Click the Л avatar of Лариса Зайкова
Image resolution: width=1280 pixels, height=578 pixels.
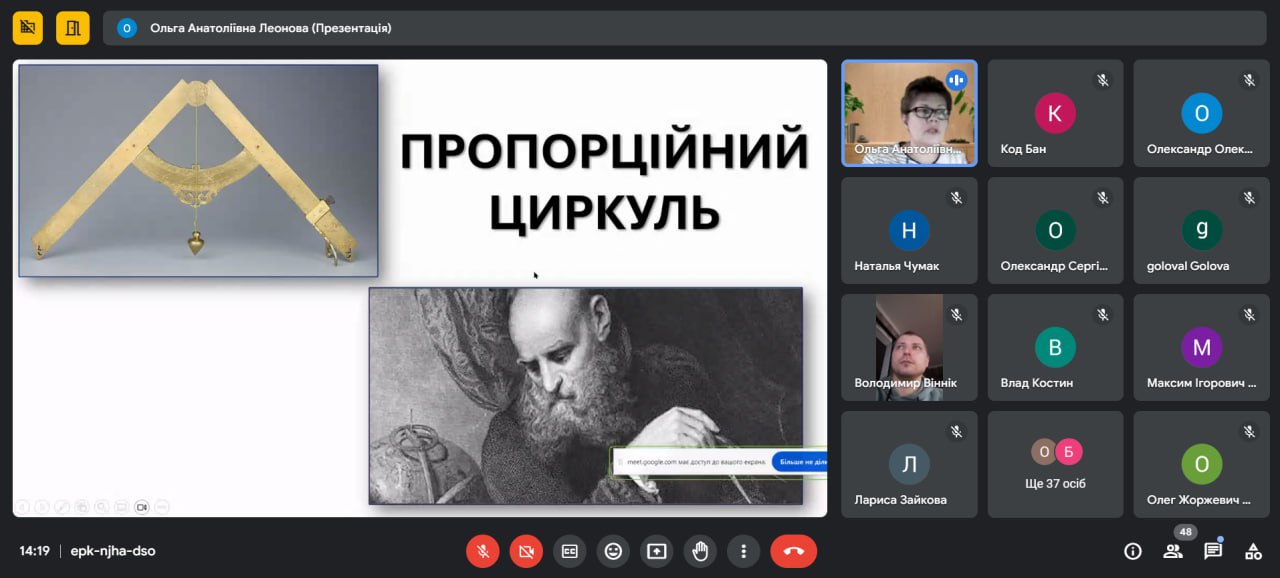pos(909,464)
